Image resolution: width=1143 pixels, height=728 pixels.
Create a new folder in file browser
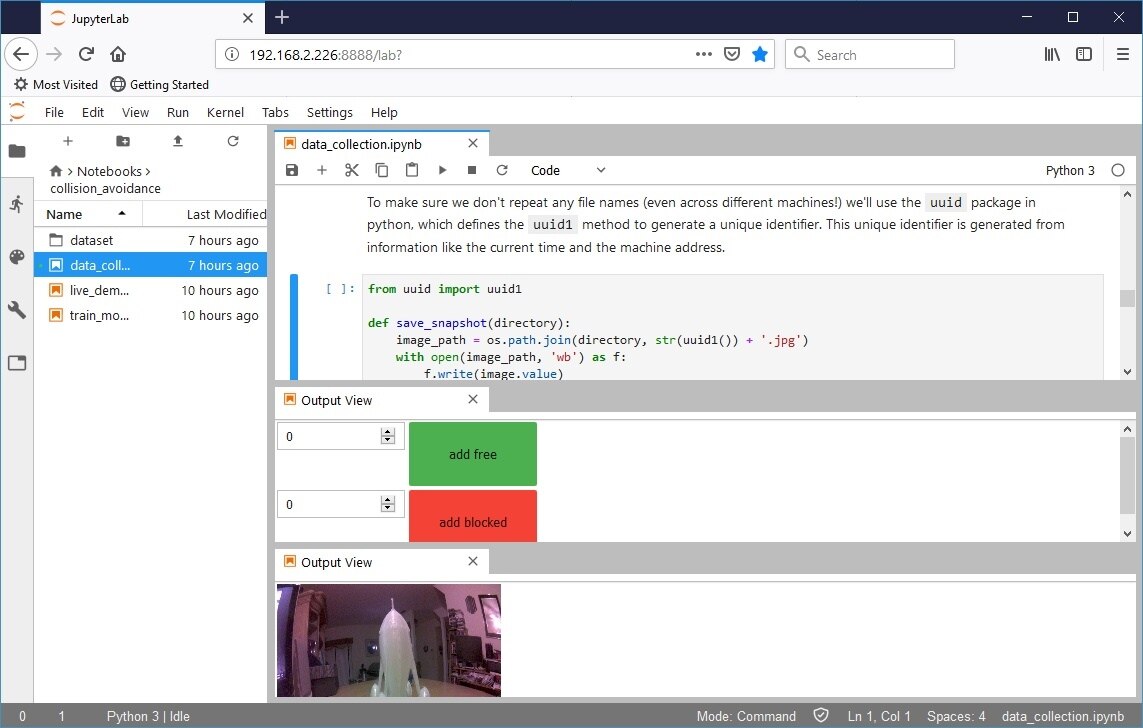pyautogui.click(x=123, y=142)
